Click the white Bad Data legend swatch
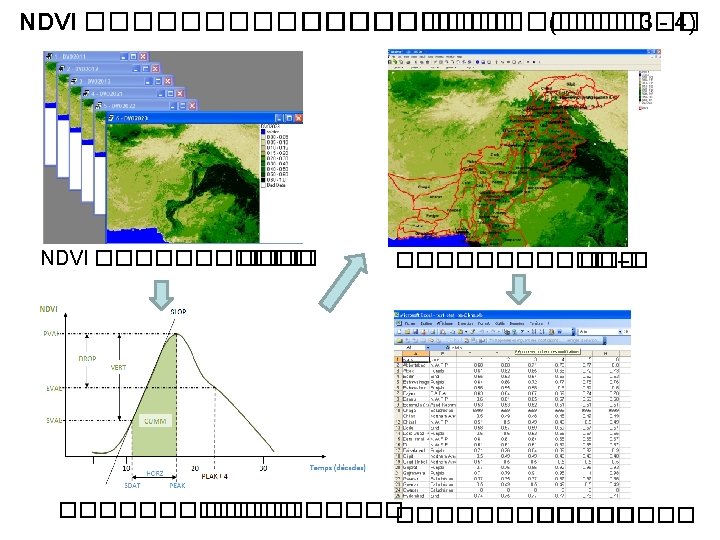Screen dimensions: 720x540 coord(263,185)
